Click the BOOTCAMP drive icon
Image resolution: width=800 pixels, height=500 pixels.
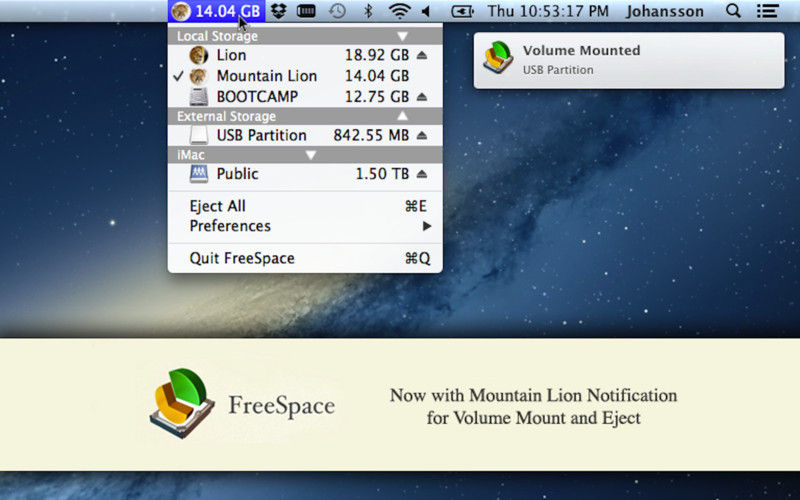[198, 96]
